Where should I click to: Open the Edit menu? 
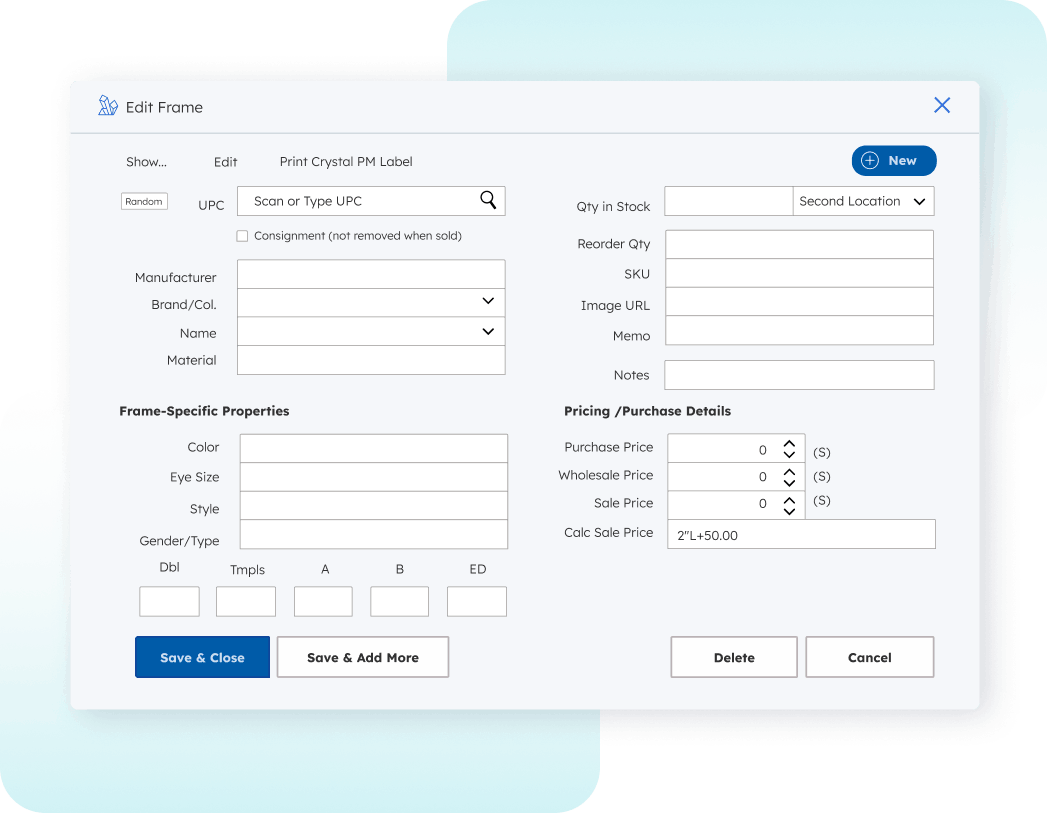[x=225, y=162]
